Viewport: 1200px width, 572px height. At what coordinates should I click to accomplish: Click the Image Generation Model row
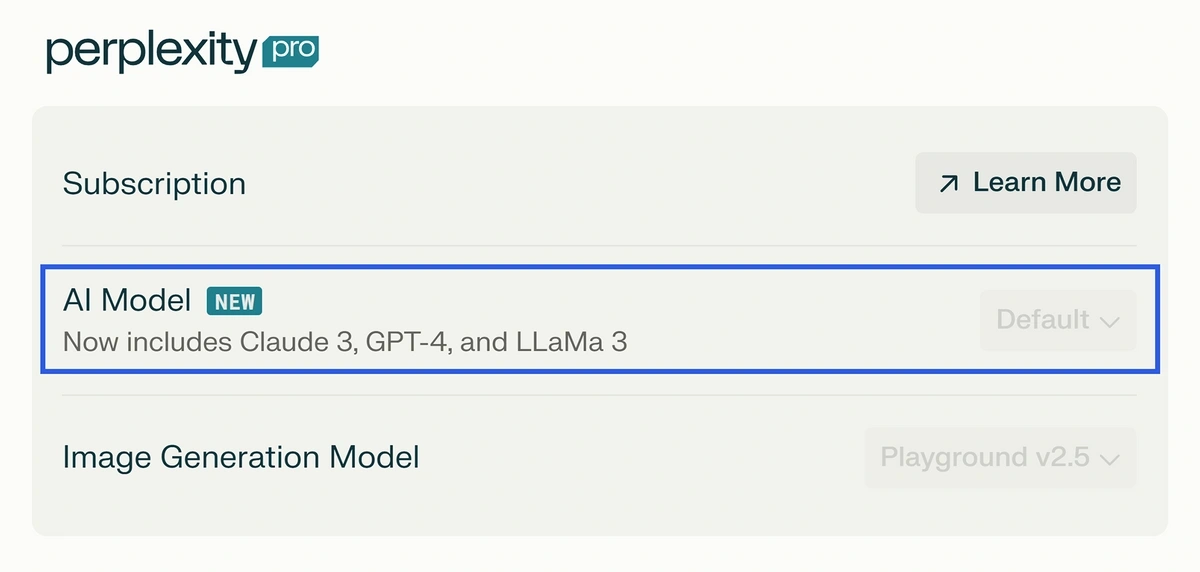pos(600,458)
